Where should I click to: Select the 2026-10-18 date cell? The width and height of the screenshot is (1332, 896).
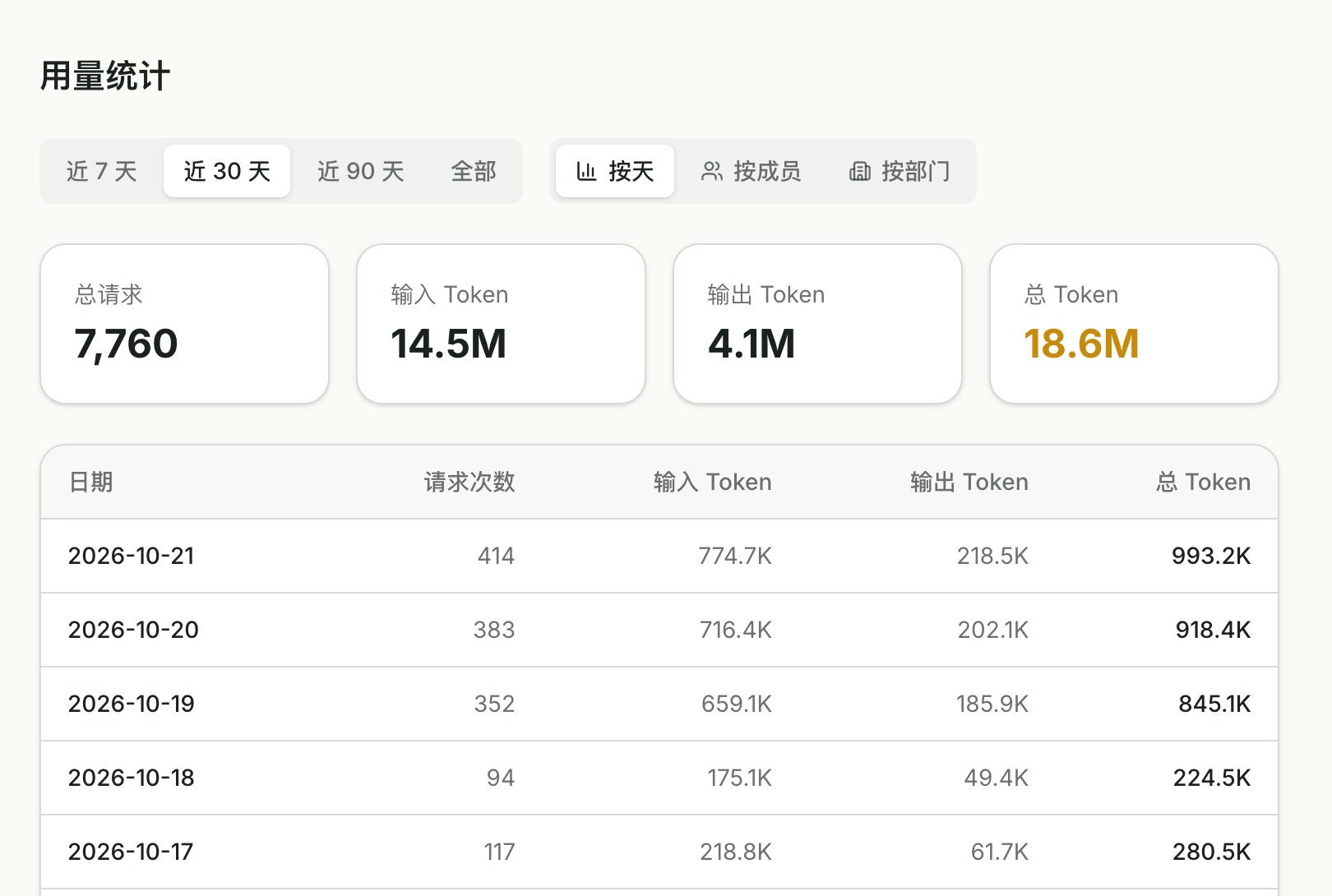(x=132, y=778)
